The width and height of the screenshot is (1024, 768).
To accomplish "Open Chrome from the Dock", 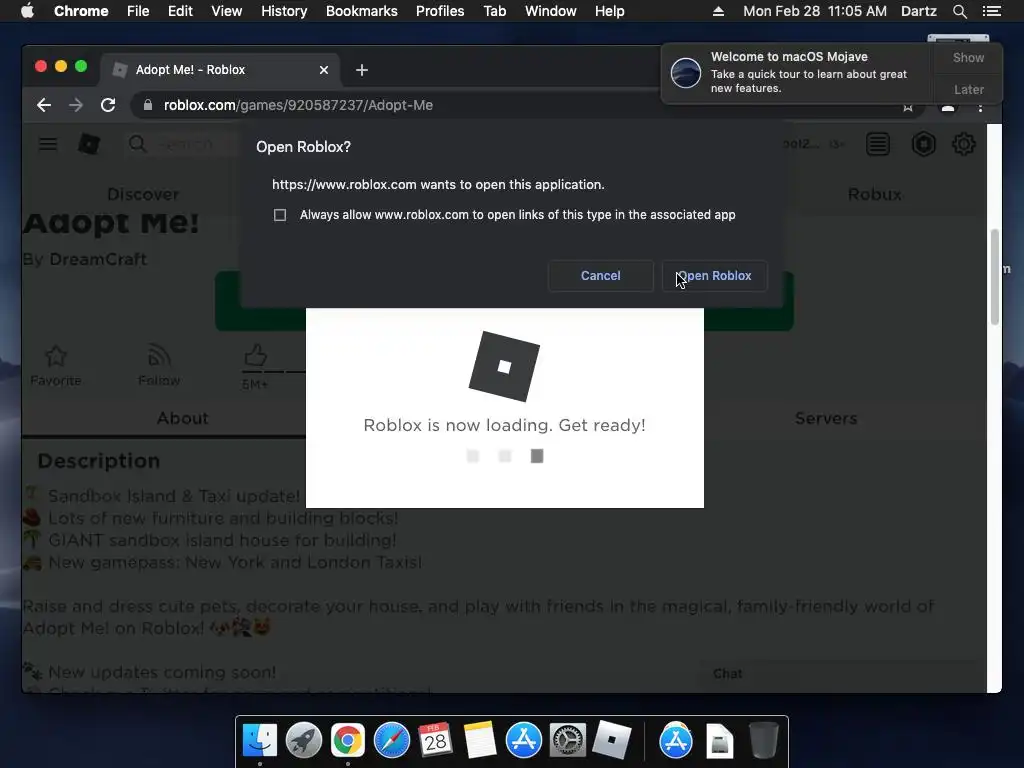I will (347, 741).
